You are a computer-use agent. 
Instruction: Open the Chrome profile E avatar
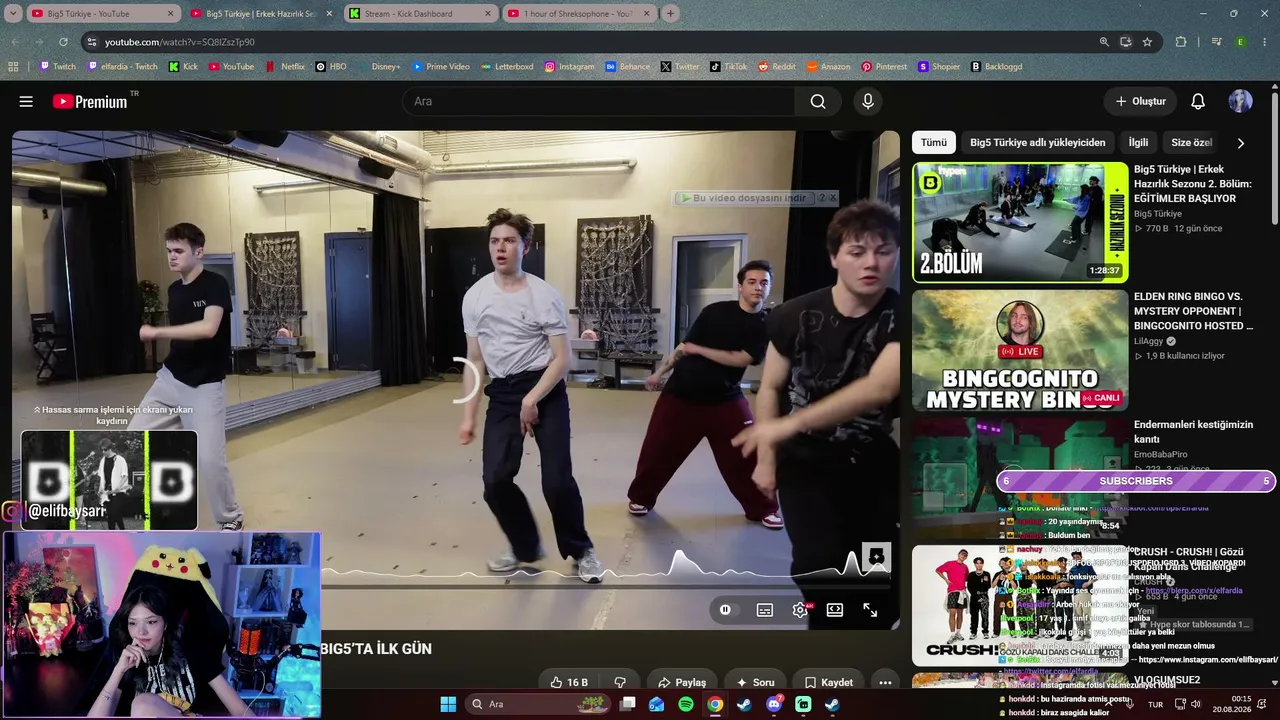coord(1241,42)
